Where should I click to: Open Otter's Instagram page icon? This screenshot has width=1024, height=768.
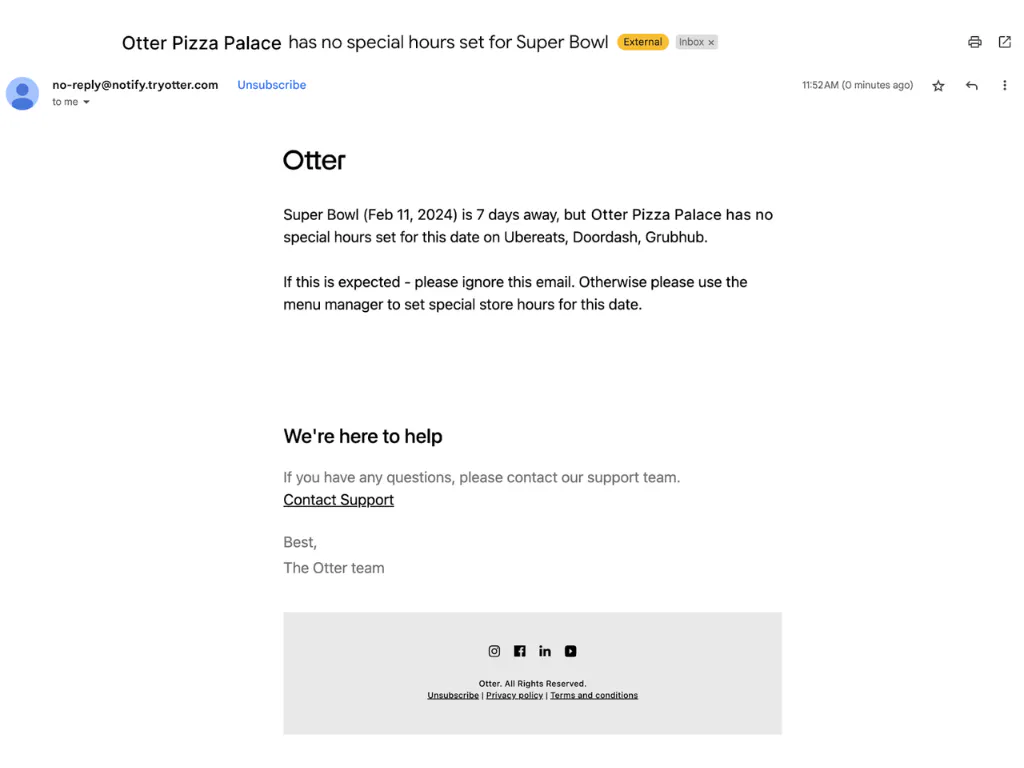(x=494, y=651)
